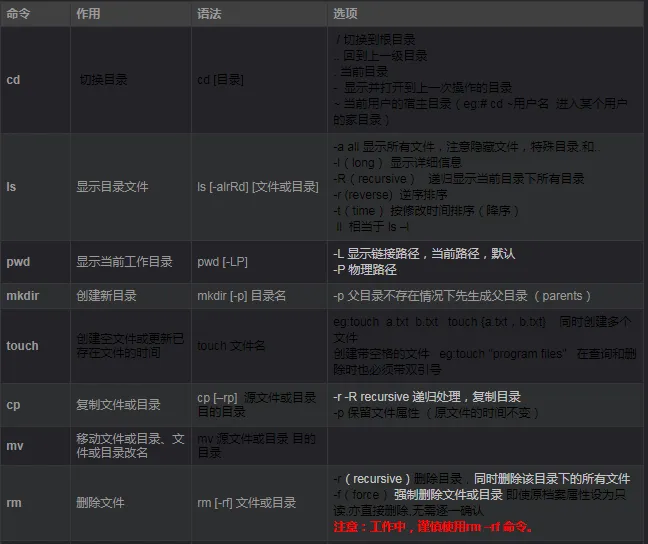Click the ls [-alrRd] syntax cell

pyautogui.click(x=259, y=187)
